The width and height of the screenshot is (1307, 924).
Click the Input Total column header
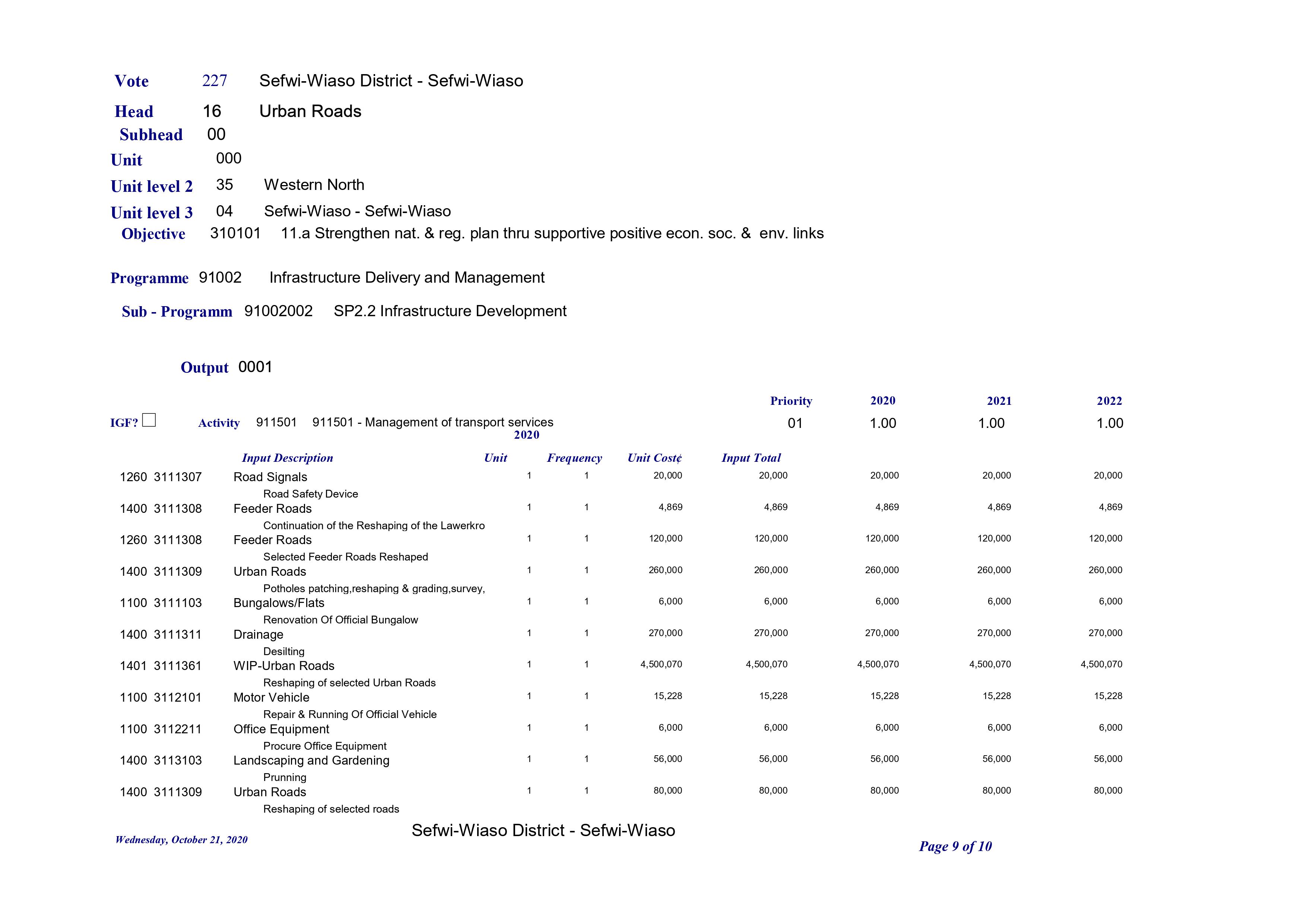(751, 458)
